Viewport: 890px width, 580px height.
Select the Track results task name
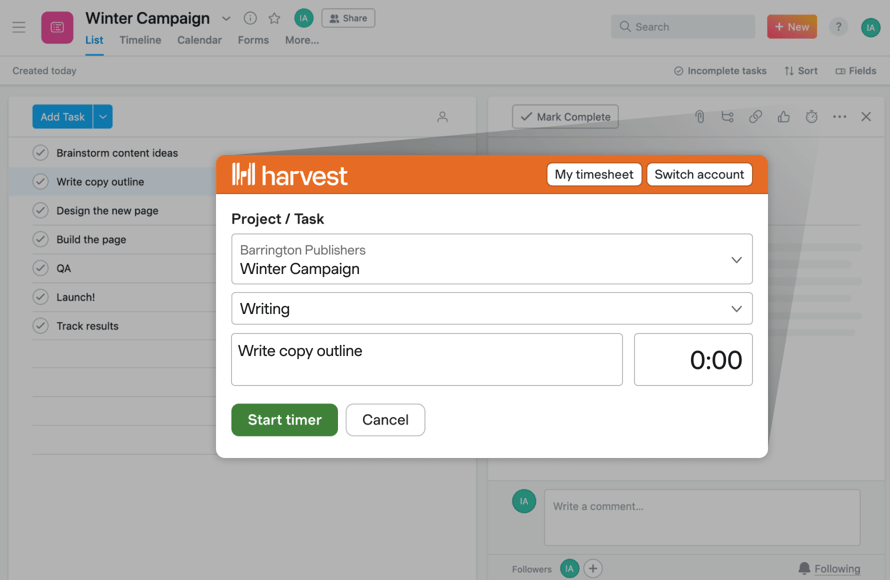(87, 326)
